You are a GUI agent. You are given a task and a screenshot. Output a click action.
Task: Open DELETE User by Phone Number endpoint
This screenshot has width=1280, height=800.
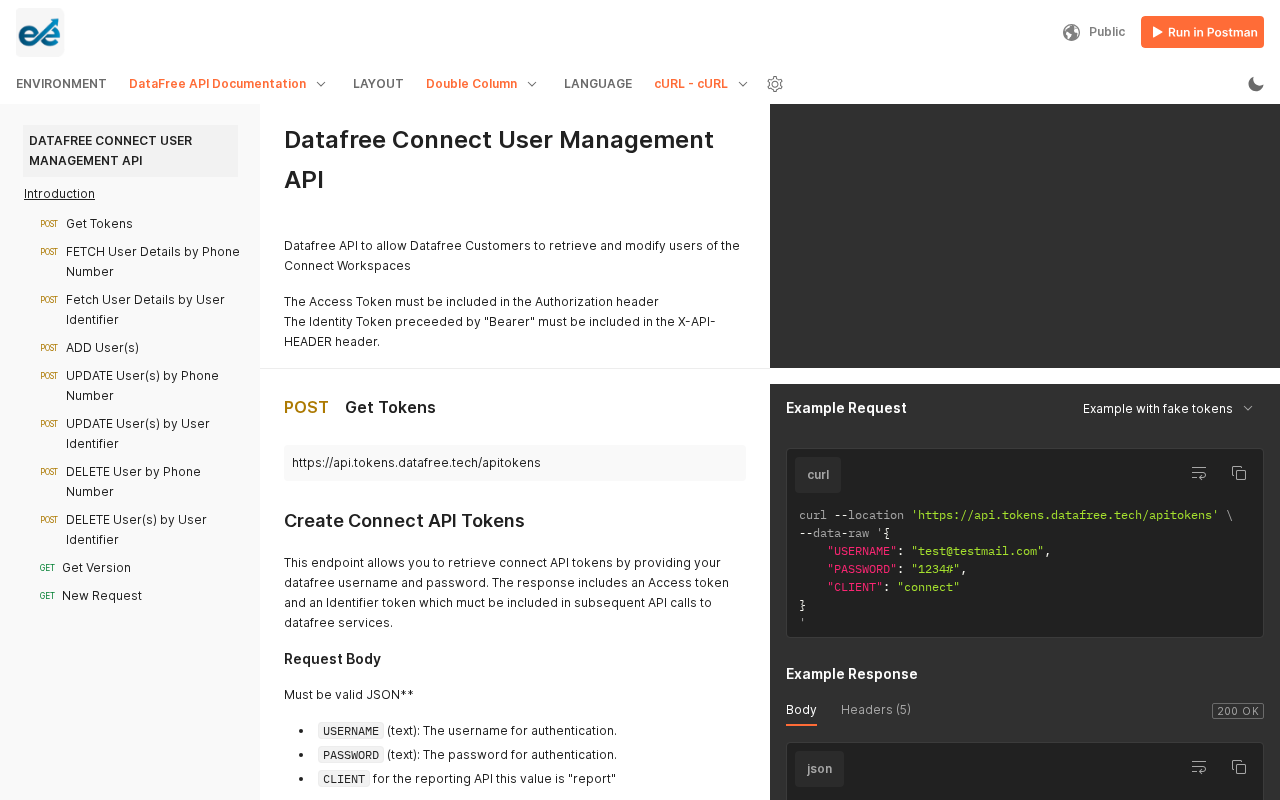click(x=133, y=482)
